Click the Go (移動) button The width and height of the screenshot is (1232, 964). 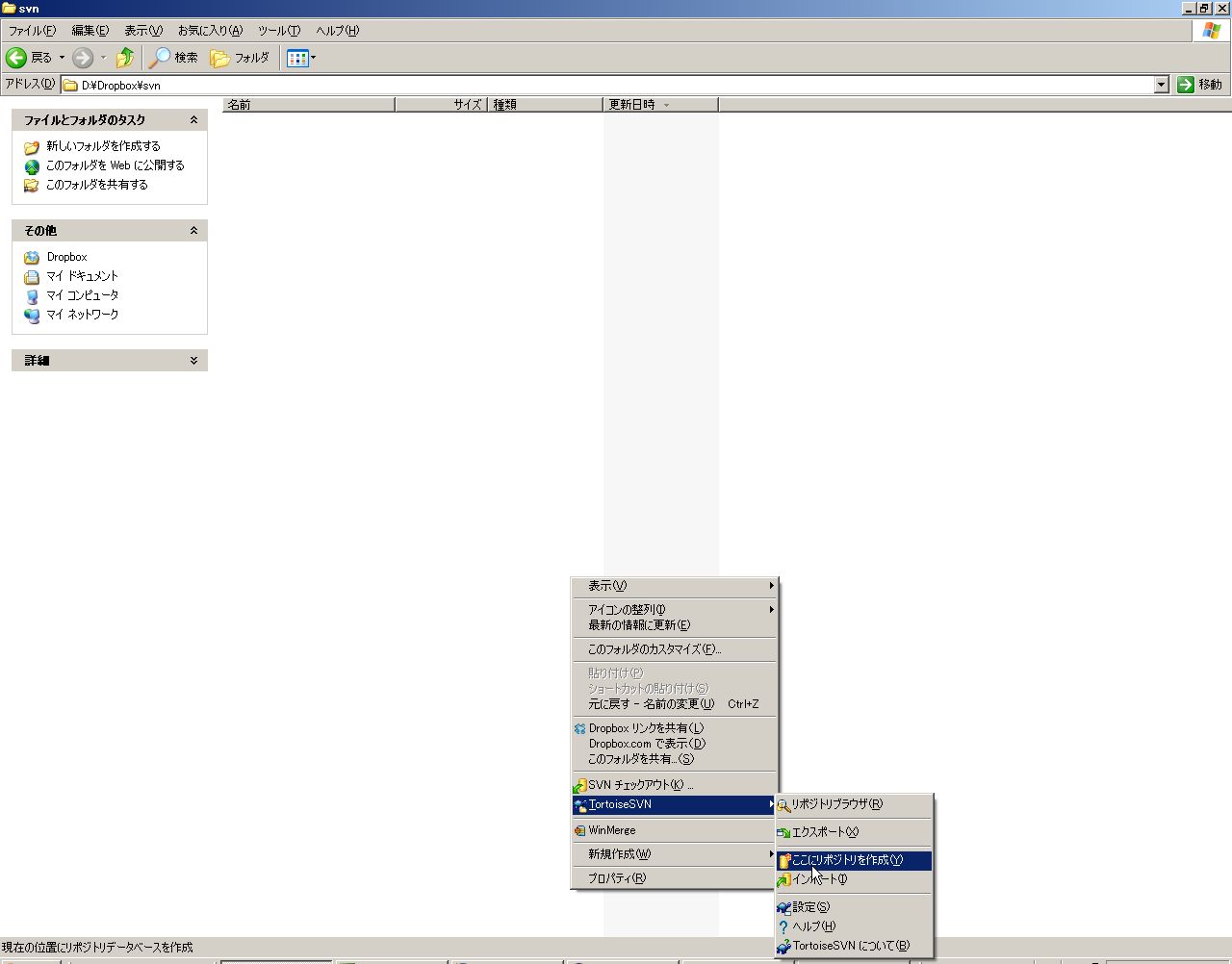pyautogui.click(x=1199, y=85)
